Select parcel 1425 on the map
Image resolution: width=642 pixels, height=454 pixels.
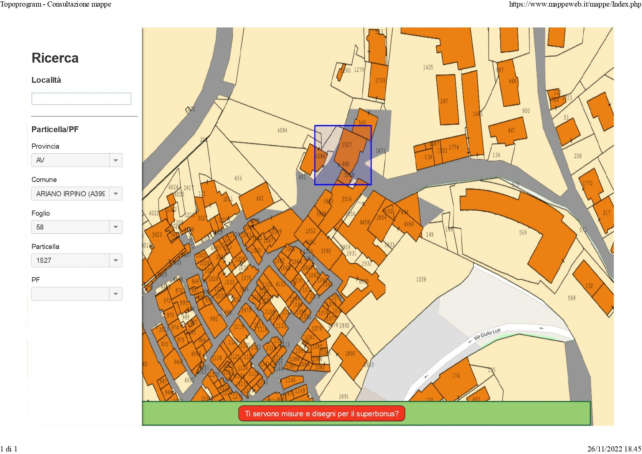(428, 67)
